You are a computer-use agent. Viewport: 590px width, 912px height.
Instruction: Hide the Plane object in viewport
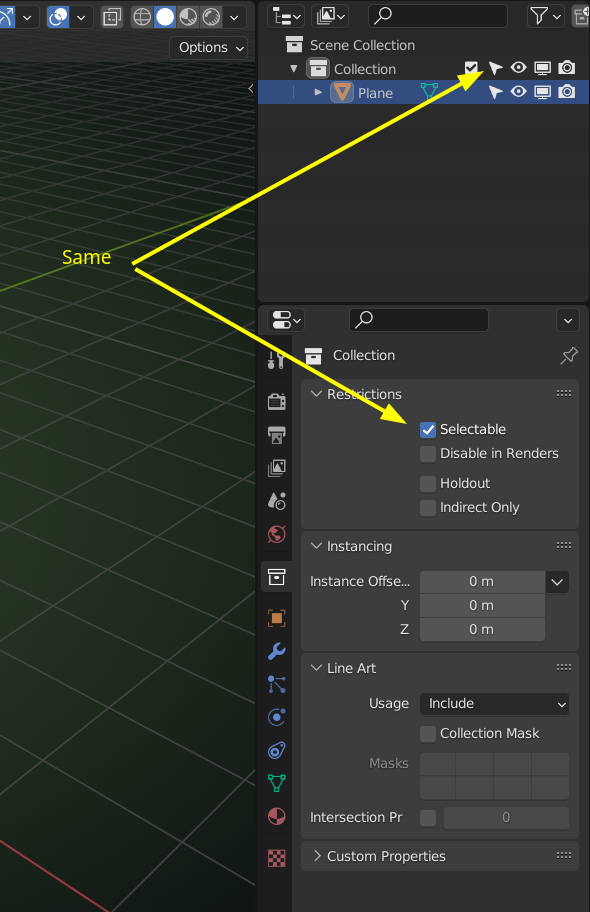click(518, 92)
